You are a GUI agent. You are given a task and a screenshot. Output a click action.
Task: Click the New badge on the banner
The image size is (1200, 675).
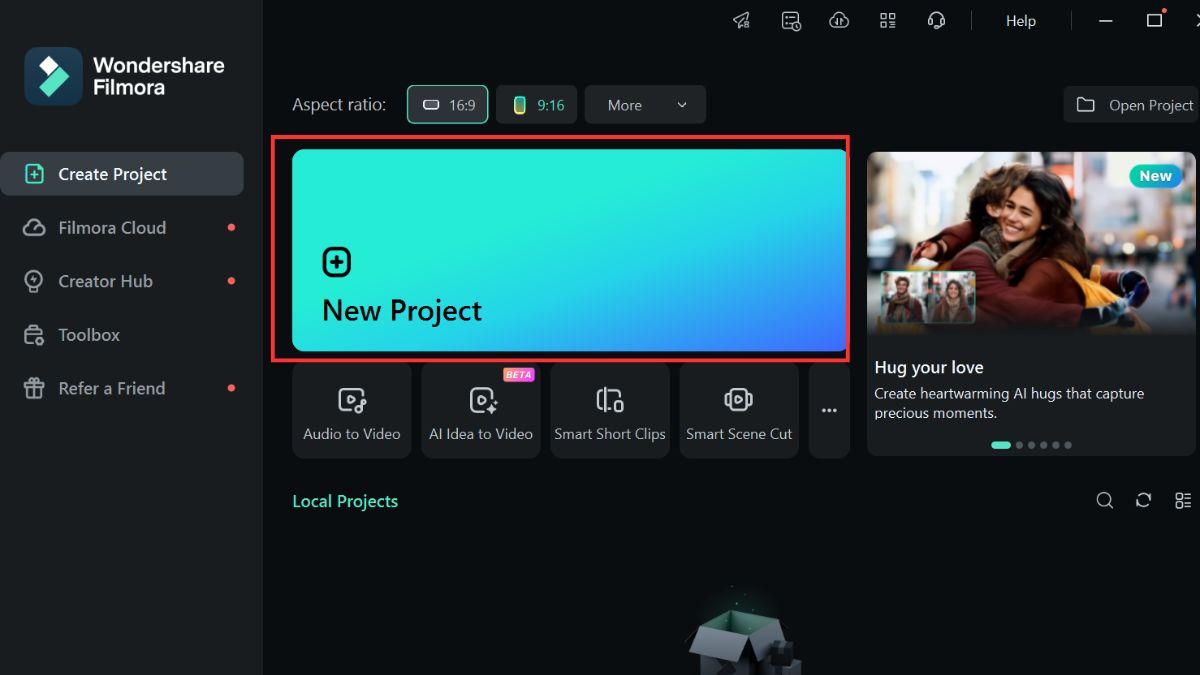pos(1155,176)
